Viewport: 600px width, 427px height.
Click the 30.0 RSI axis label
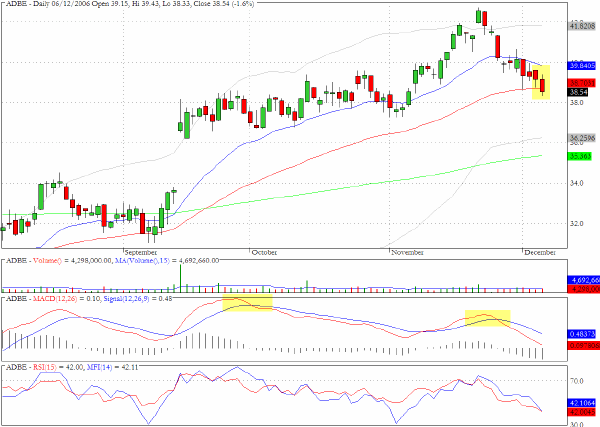(x=576, y=424)
